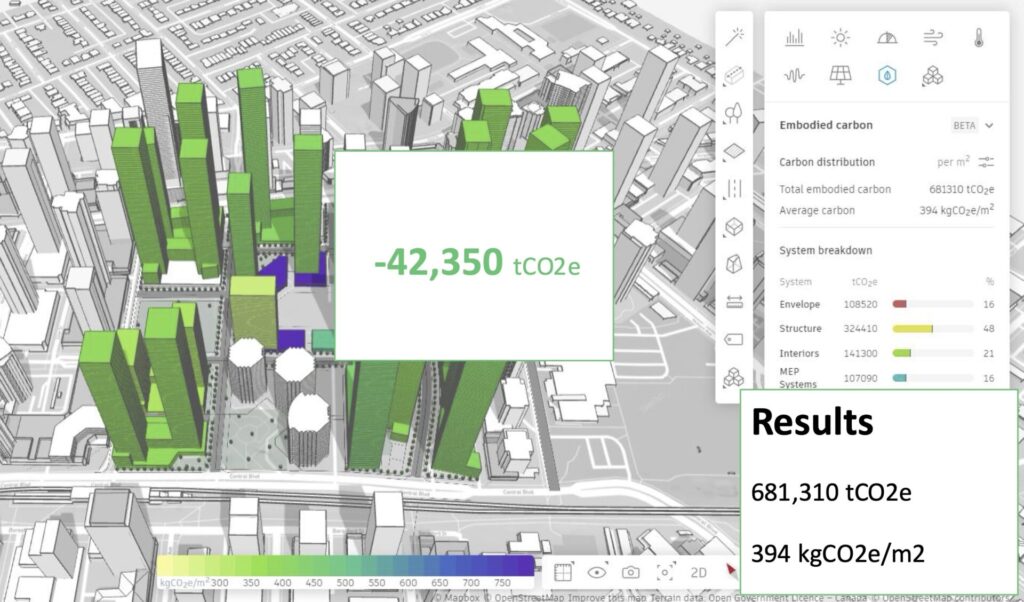Open the microclimate thermometer analysis
Screen dimensions: 1024x602
[979, 38]
